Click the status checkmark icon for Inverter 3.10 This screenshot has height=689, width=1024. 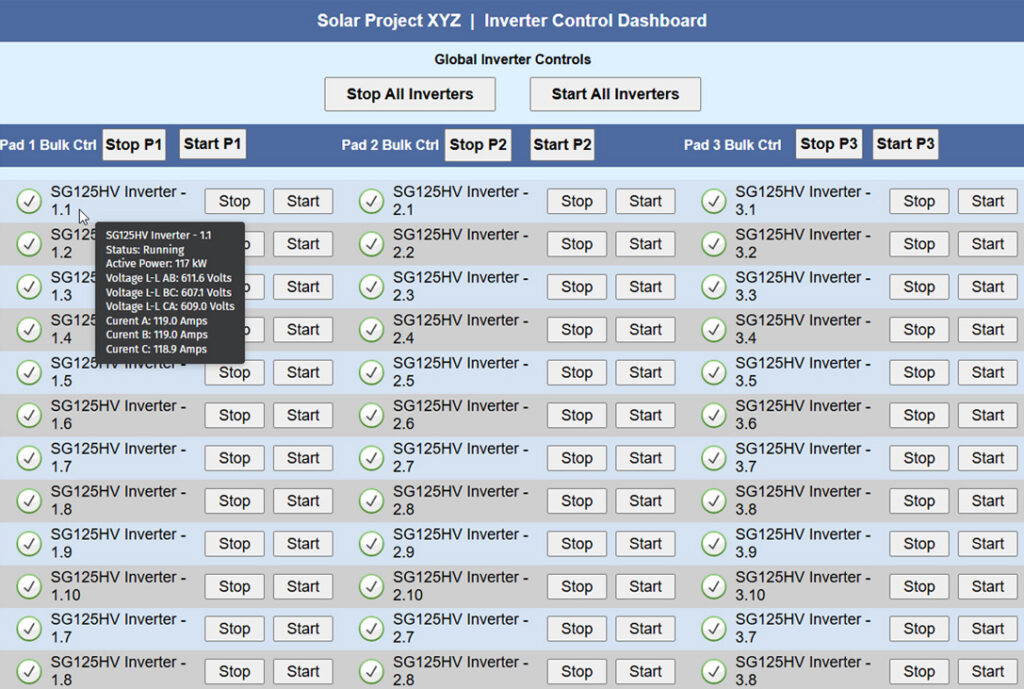click(x=713, y=586)
